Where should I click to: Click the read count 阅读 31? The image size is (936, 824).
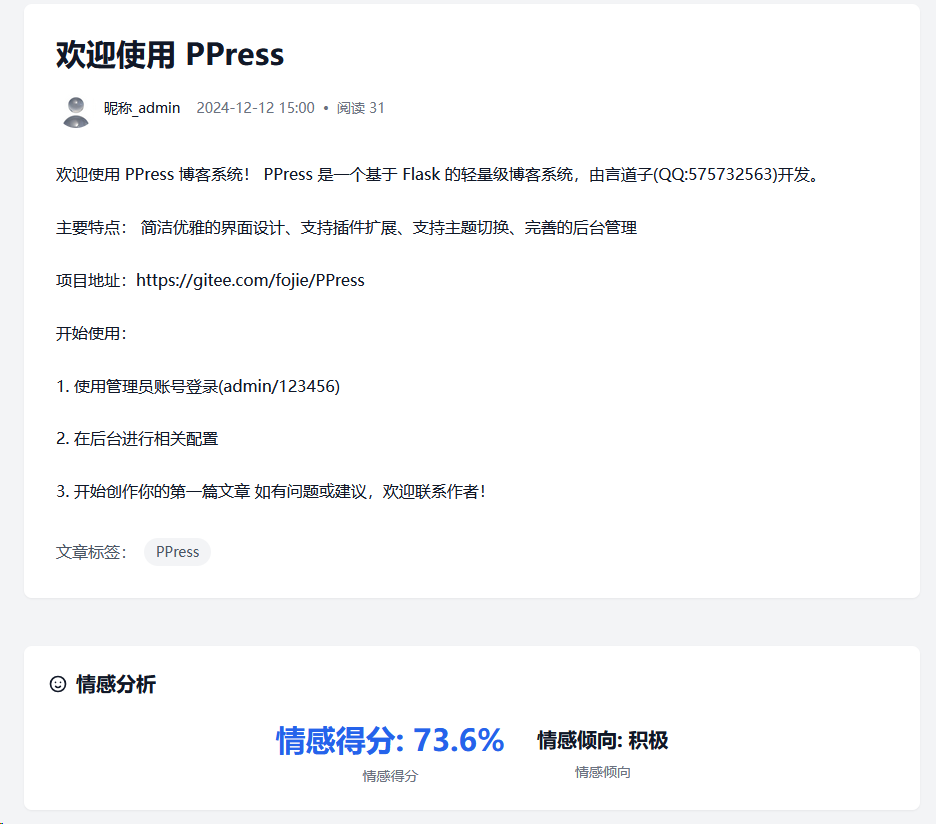(x=361, y=108)
